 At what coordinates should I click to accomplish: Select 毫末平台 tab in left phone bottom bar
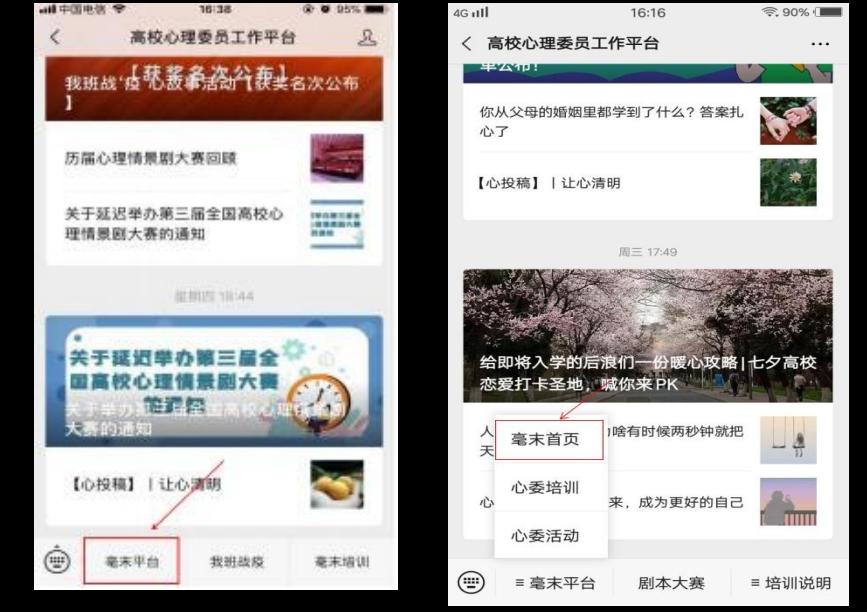[132, 562]
